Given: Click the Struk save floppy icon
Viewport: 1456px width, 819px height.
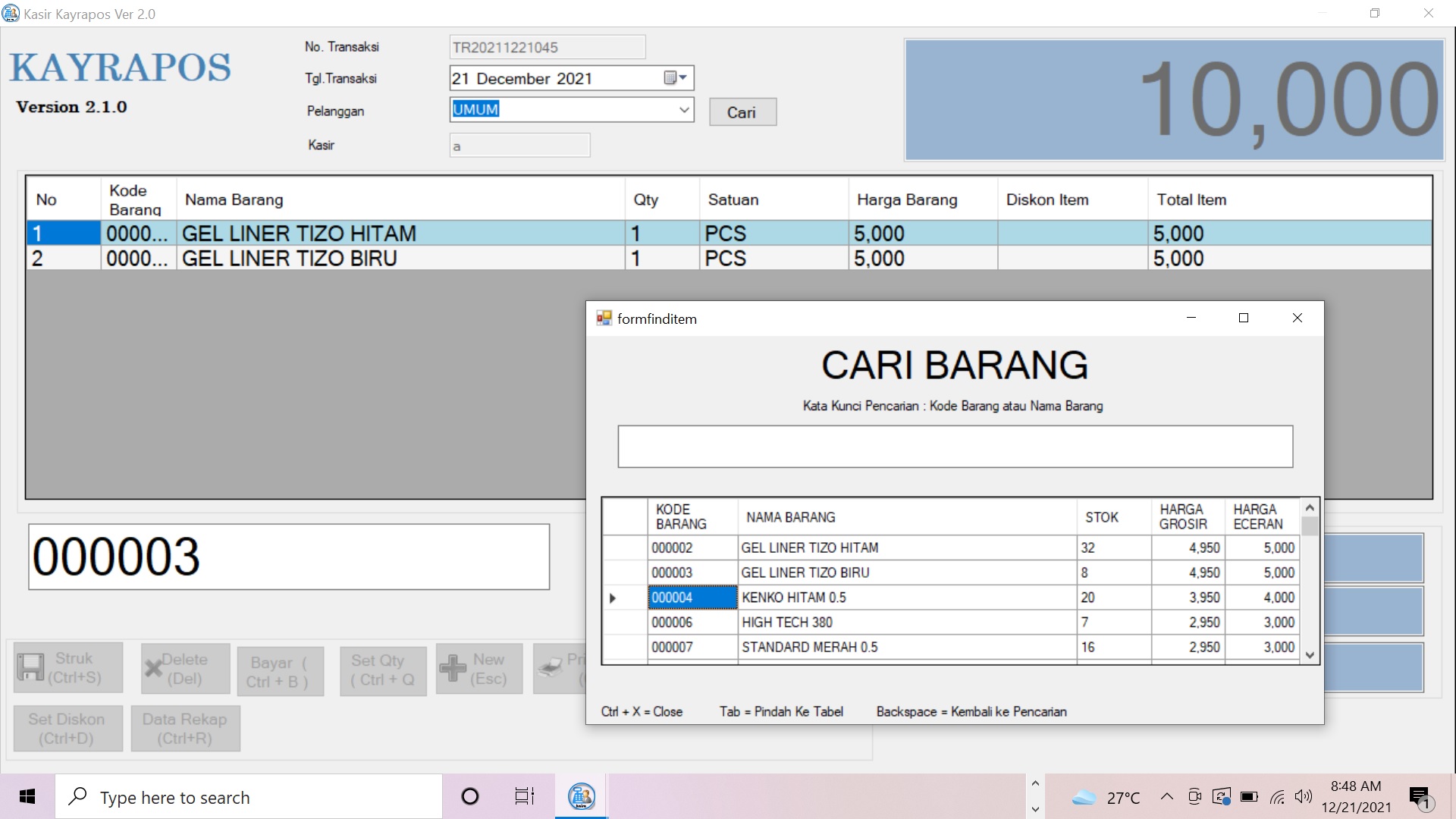Looking at the screenshot, I should pyautogui.click(x=30, y=667).
